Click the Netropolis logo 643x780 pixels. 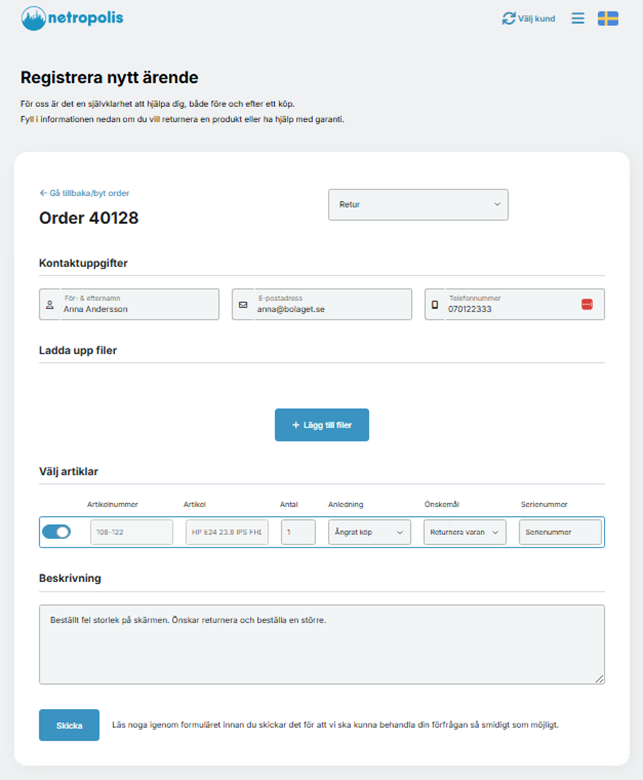[72, 18]
